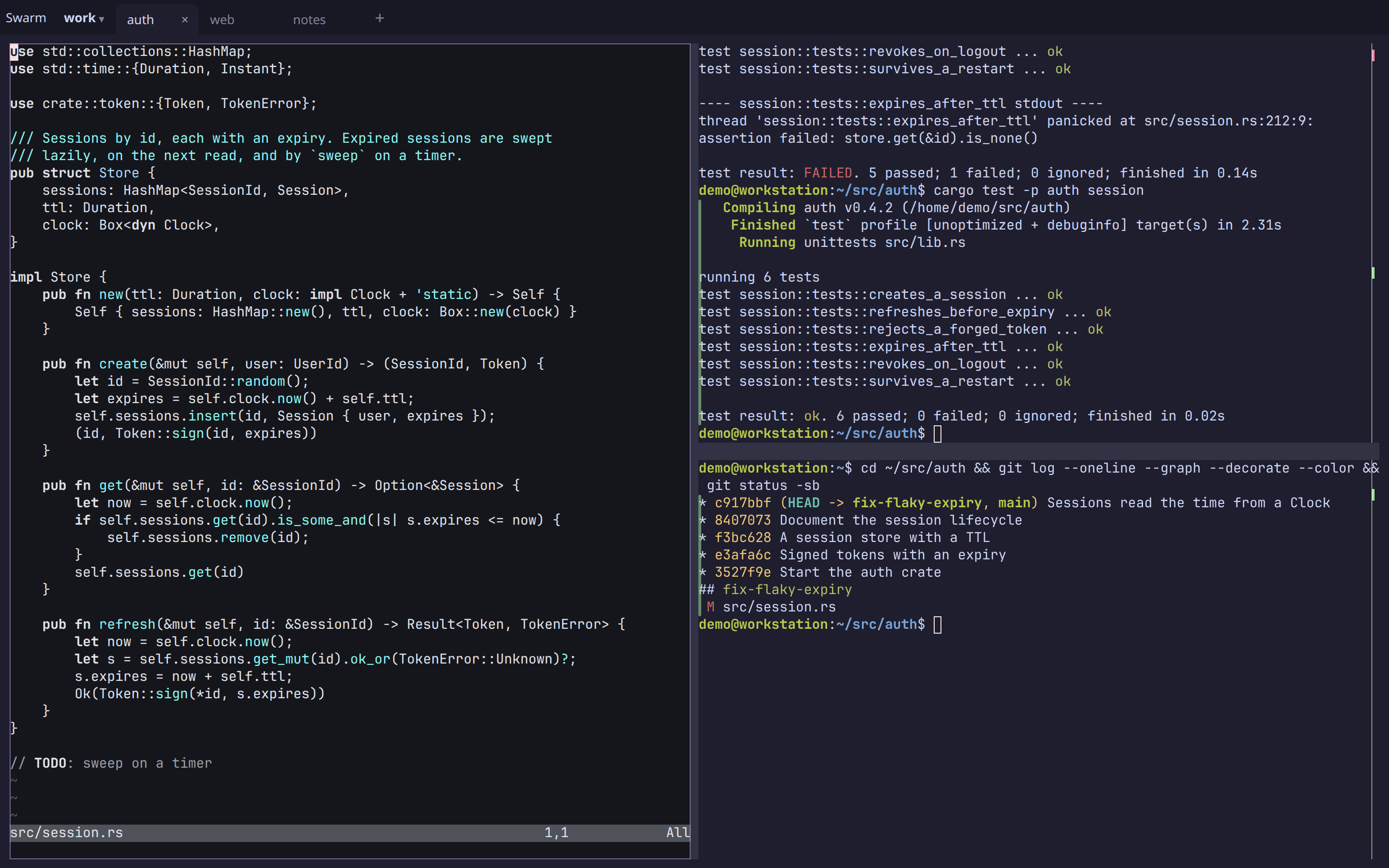Click 'assertion failed' panic message line
The height and width of the screenshot is (868, 1389).
(x=868, y=138)
